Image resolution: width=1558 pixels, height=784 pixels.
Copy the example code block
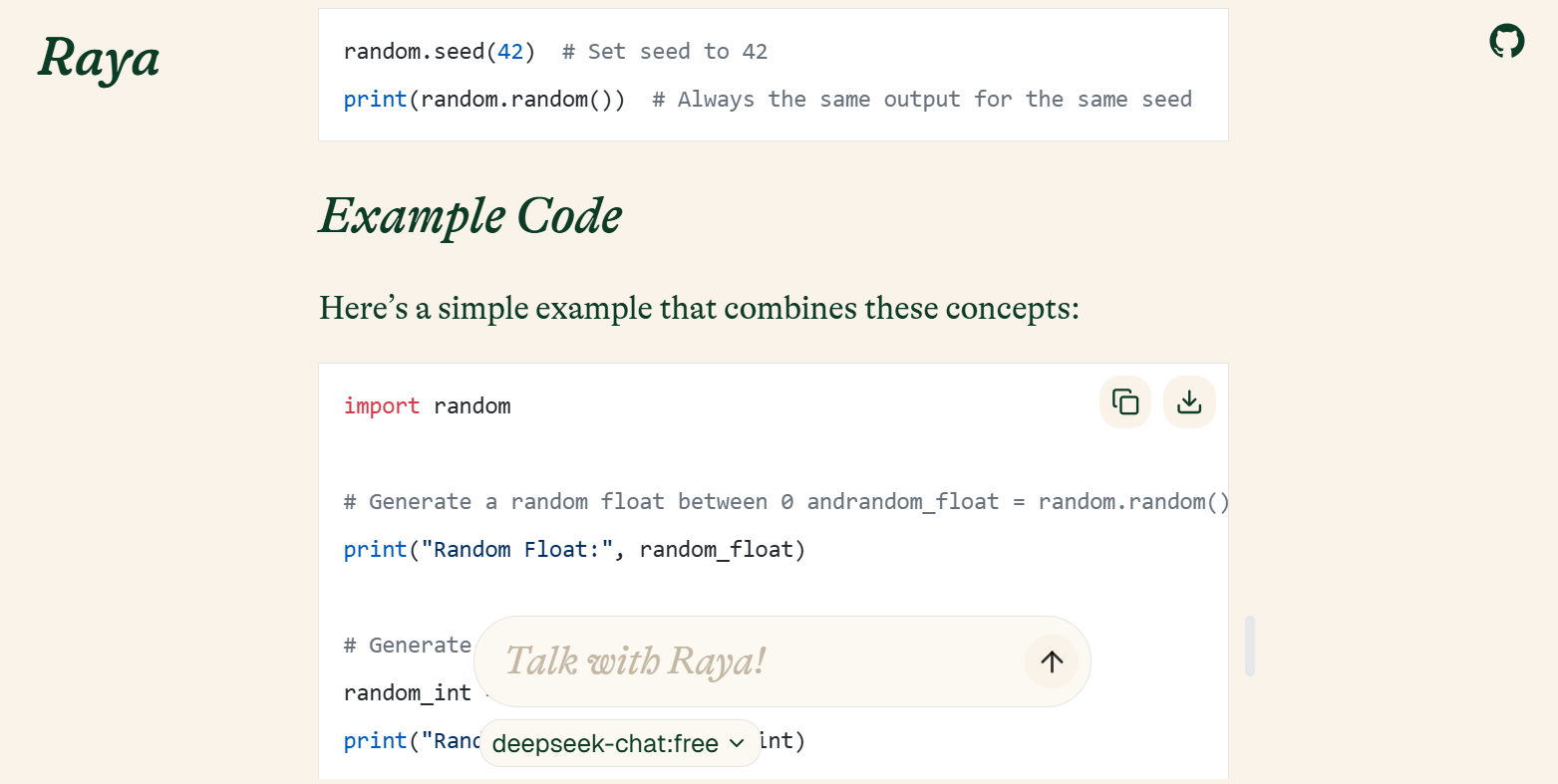click(x=1125, y=401)
